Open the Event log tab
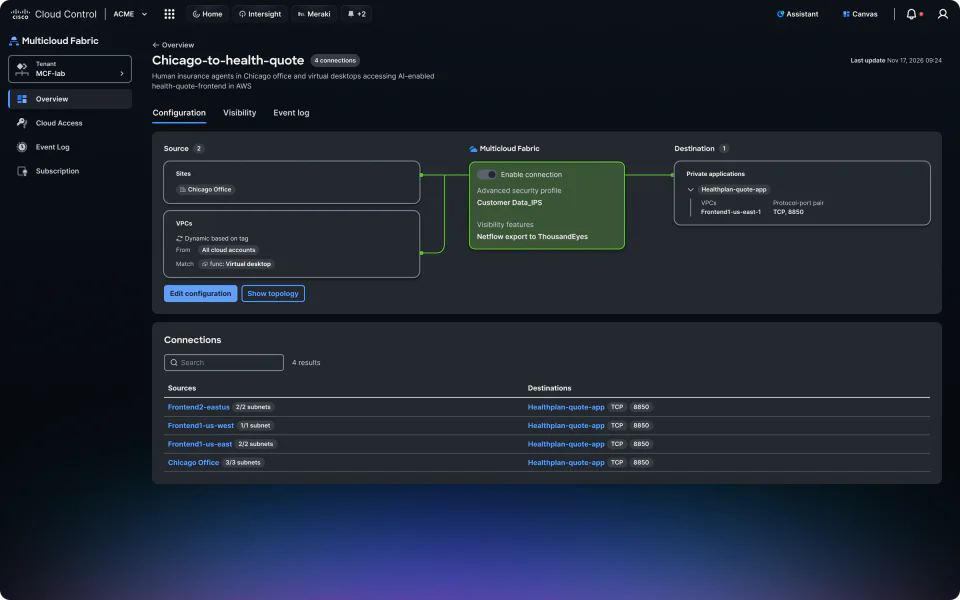This screenshot has width=960, height=600. click(291, 113)
